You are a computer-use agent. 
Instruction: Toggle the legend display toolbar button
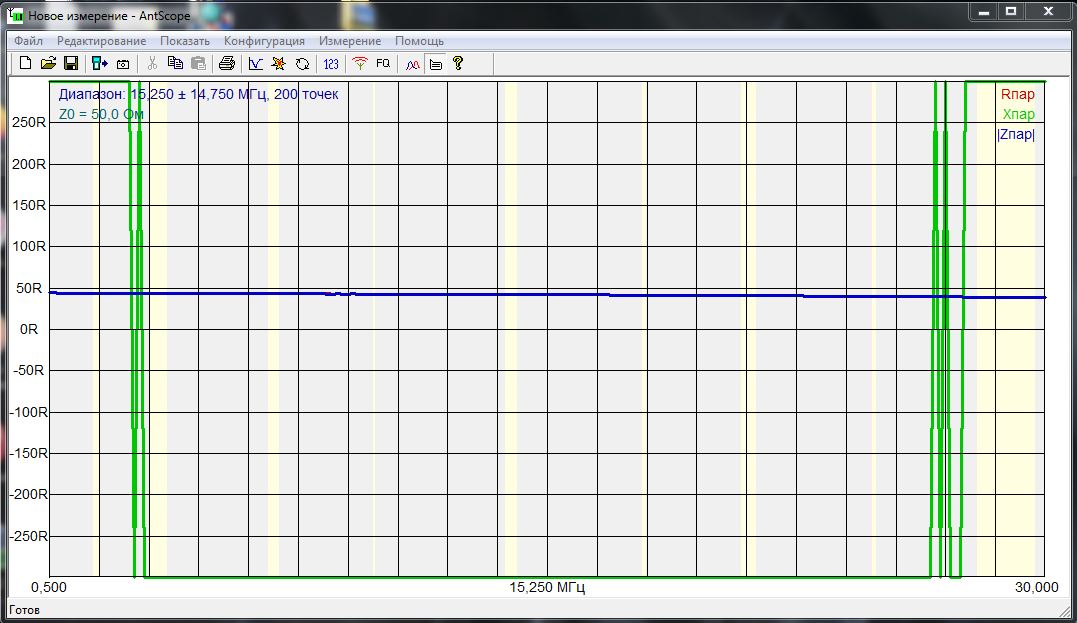(x=435, y=64)
